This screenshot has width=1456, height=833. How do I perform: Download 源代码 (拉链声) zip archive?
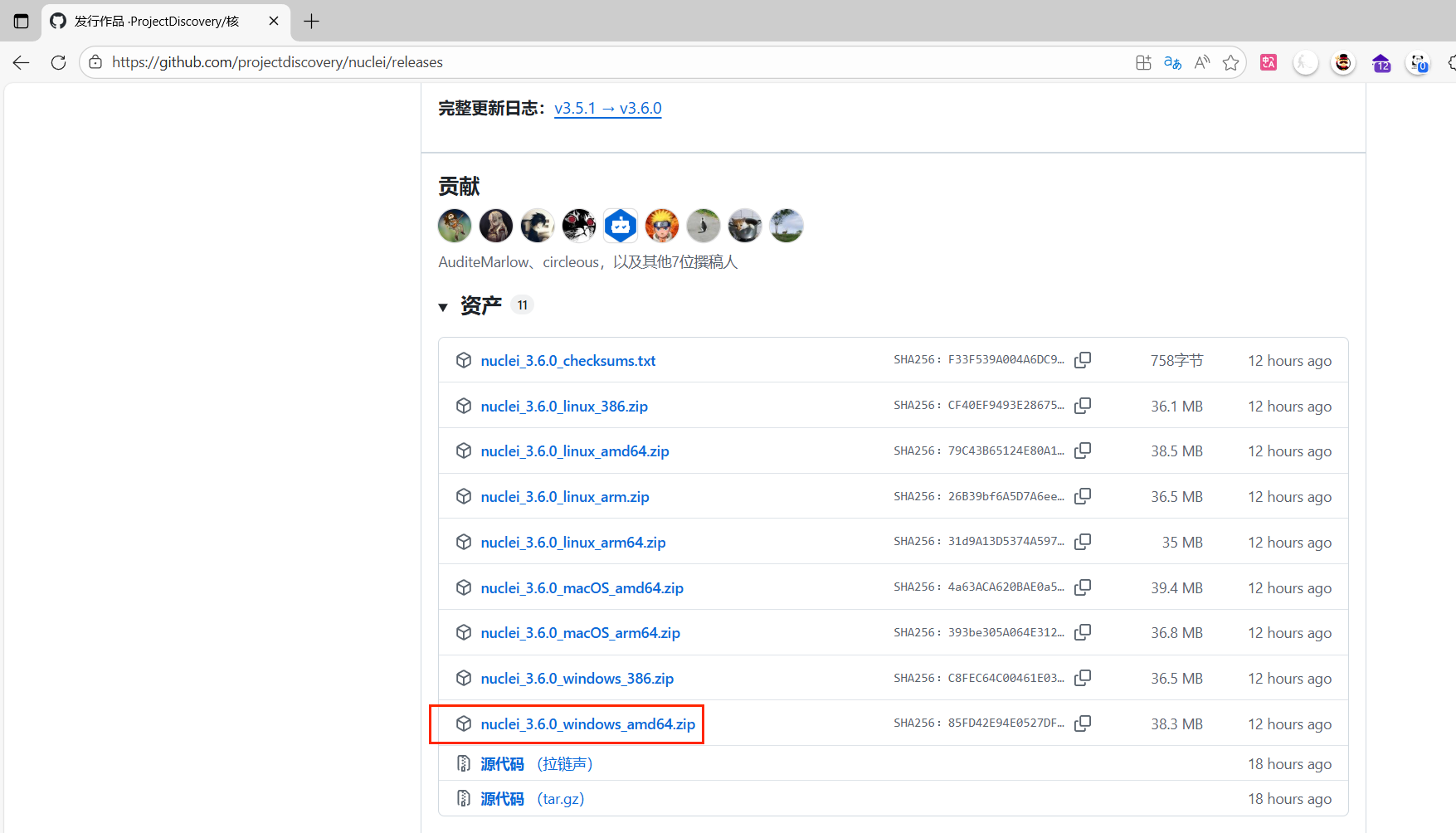[x=537, y=764]
